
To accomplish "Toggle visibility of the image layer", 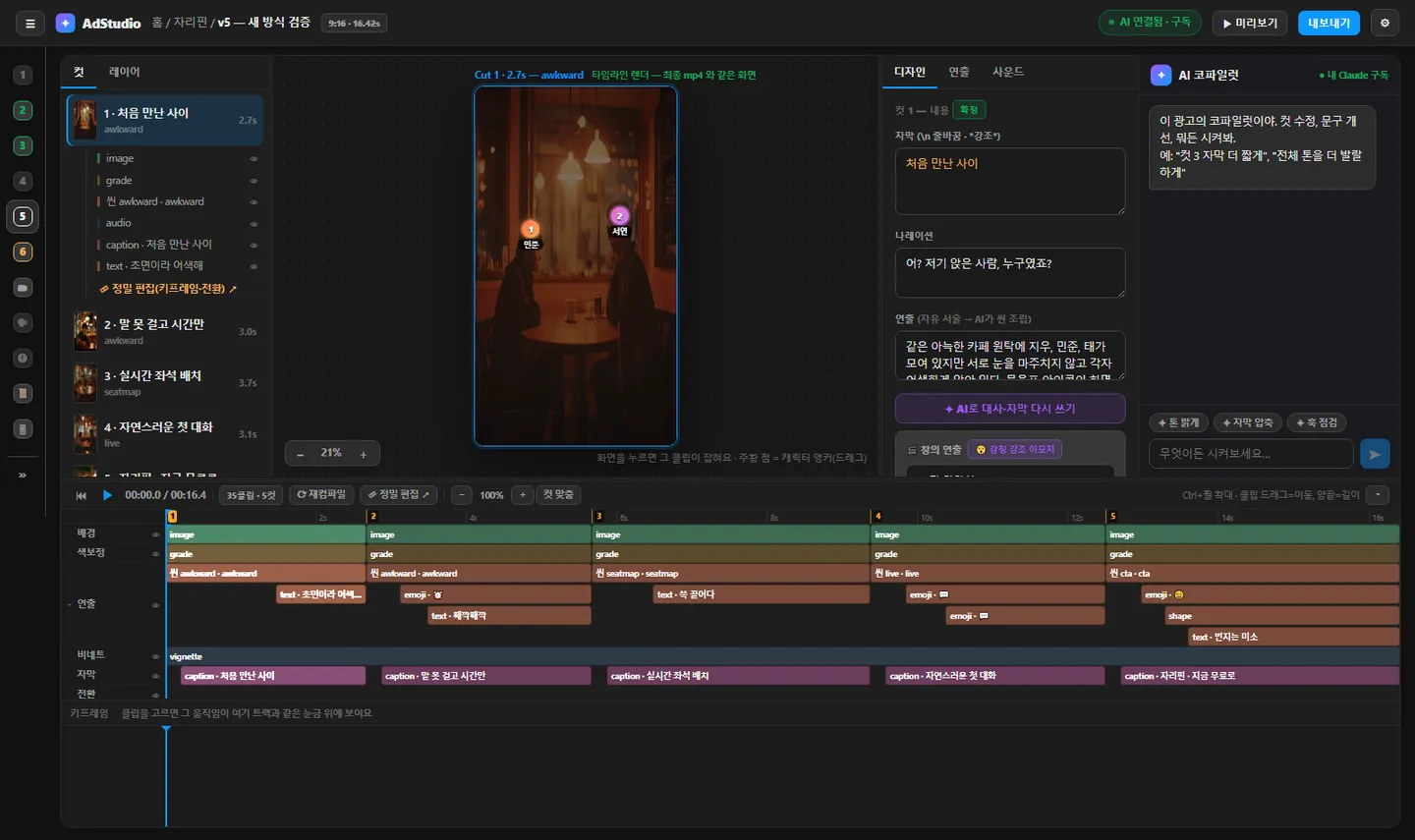I will click(254, 159).
